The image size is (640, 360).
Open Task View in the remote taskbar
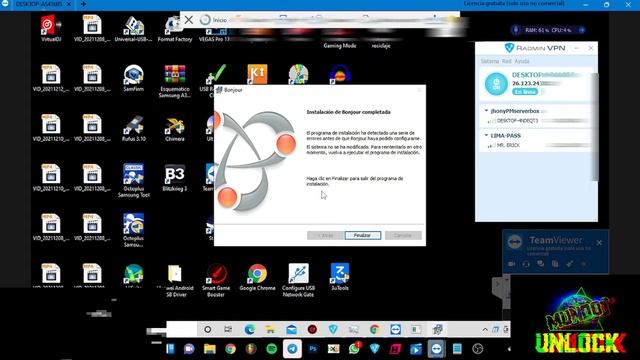228,329
